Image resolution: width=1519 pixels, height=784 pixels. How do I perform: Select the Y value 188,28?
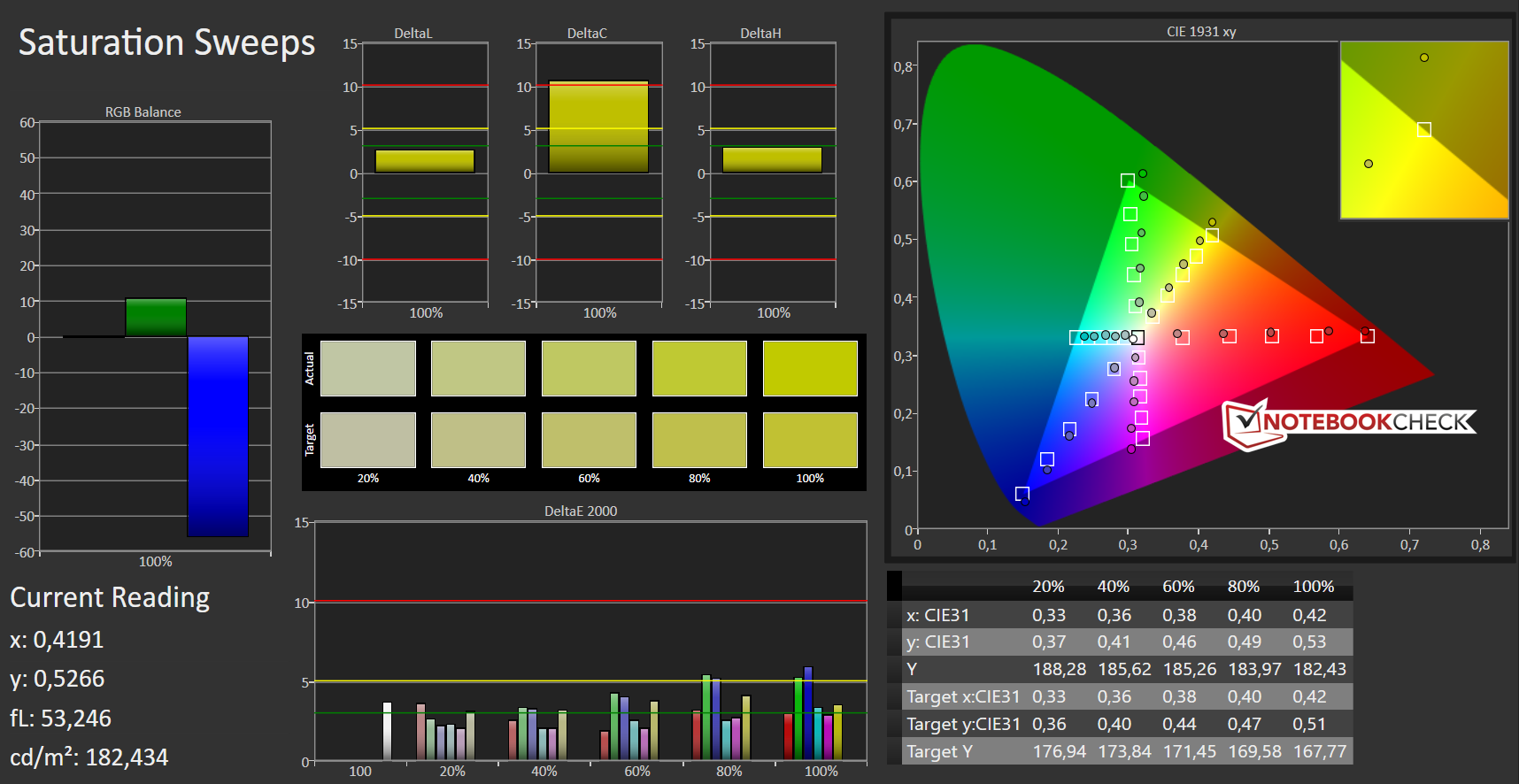click(1060, 670)
